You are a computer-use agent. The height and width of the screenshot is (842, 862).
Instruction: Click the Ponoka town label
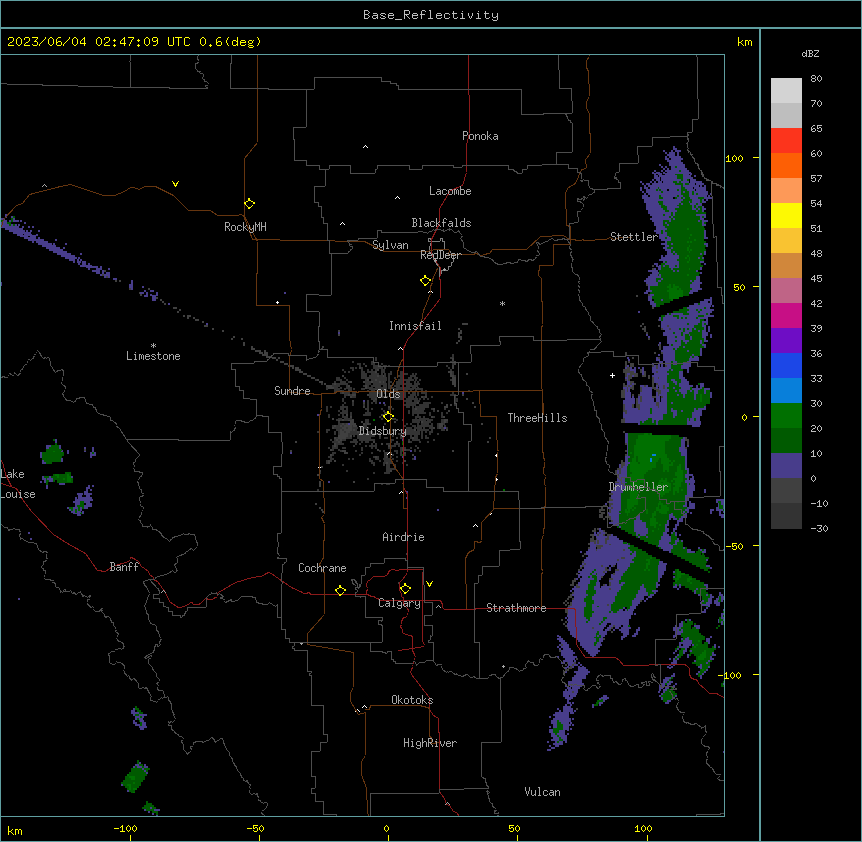[x=480, y=136]
